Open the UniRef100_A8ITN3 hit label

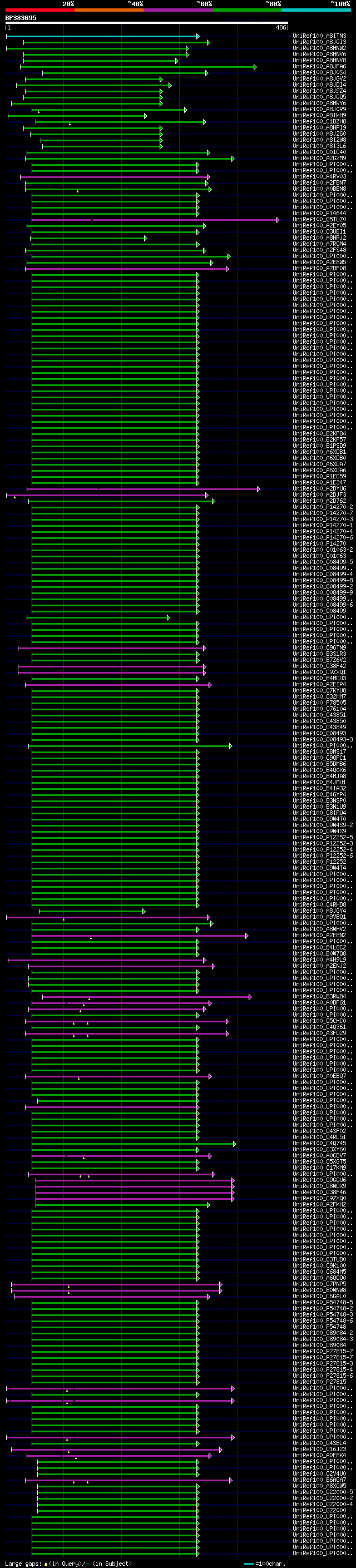pyautogui.click(x=319, y=37)
